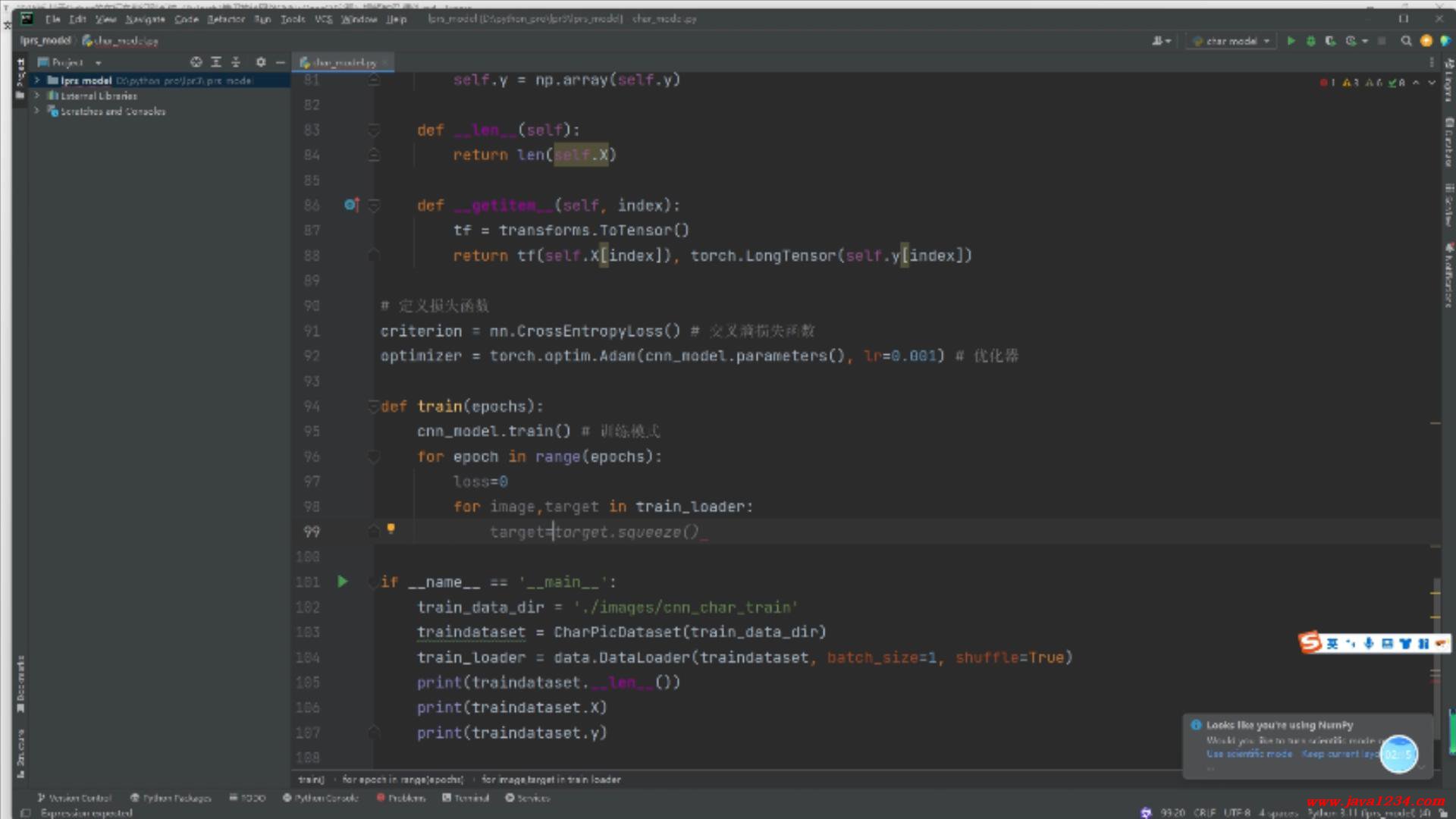Open the Refactor menu
The height and width of the screenshot is (819, 1456).
[225, 19]
